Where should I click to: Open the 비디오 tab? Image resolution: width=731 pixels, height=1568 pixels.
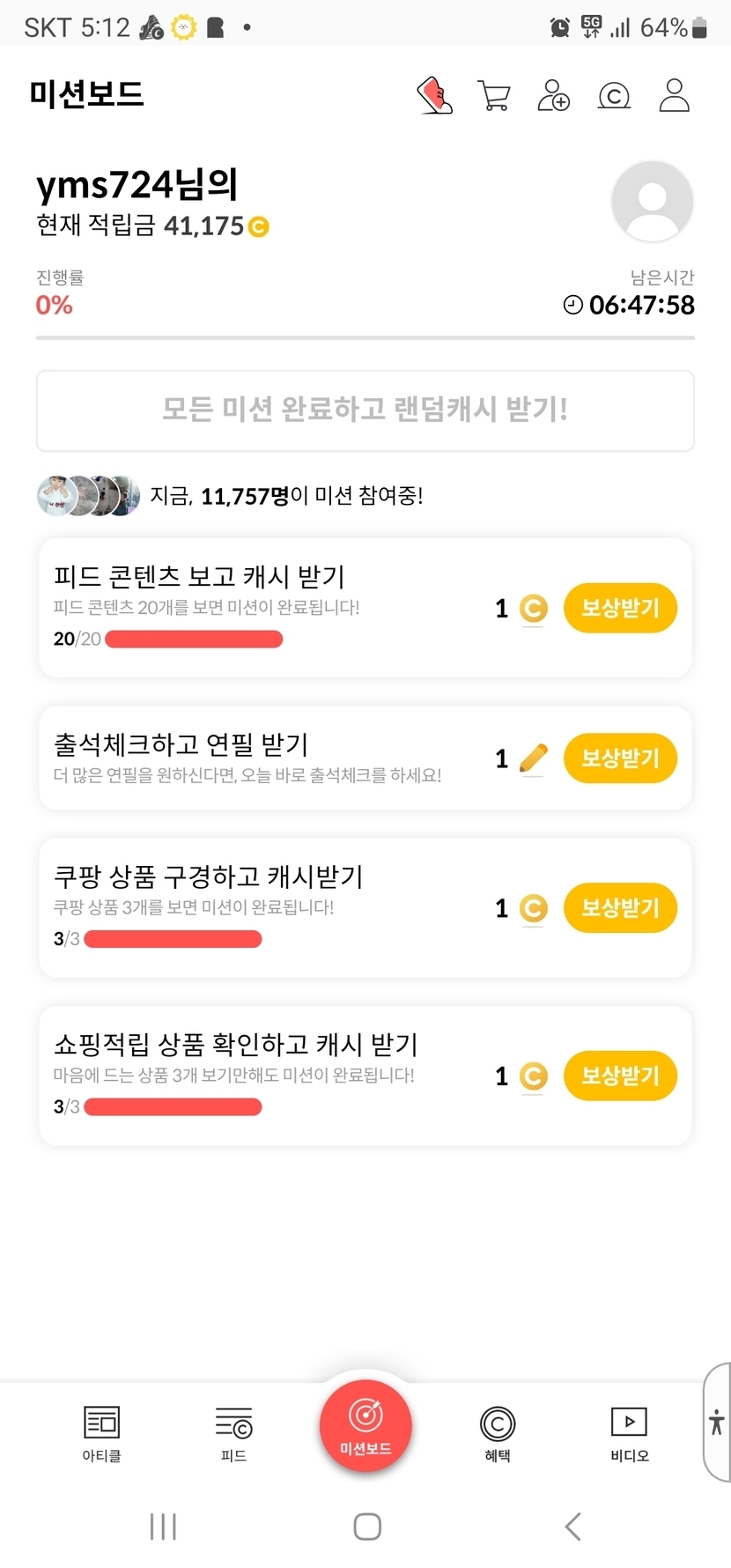[x=629, y=1433]
